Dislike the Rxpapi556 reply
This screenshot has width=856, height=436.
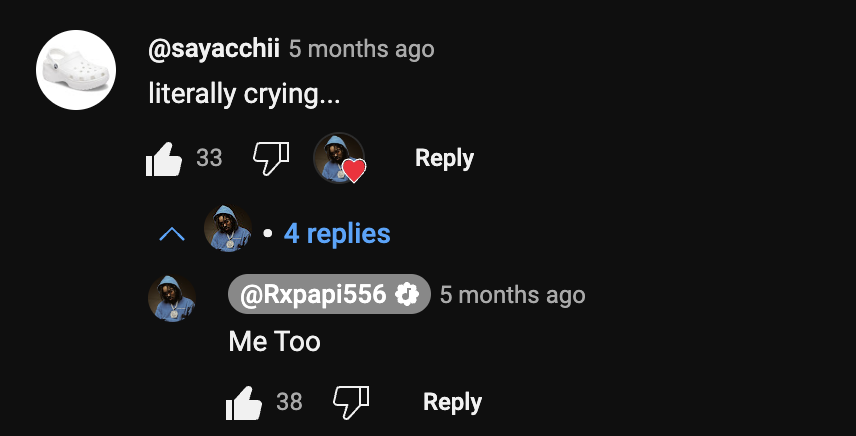point(351,402)
